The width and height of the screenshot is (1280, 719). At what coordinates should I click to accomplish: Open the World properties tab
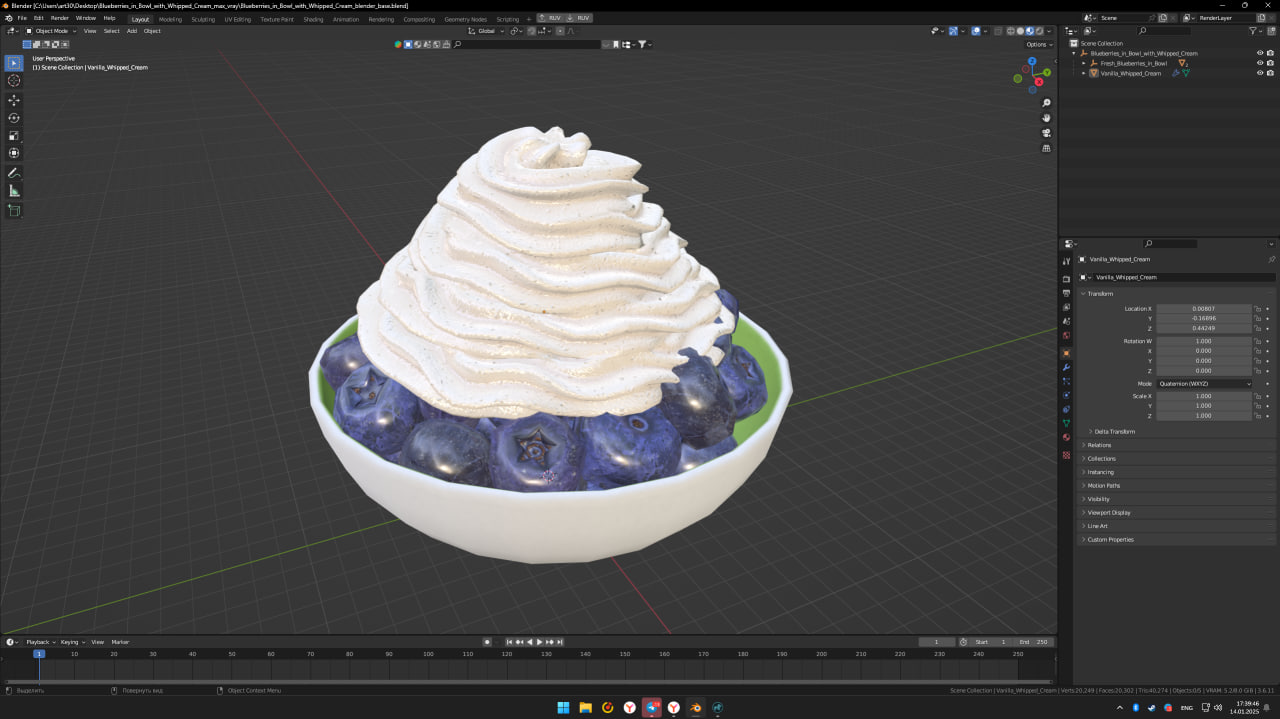pyautogui.click(x=1066, y=335)
